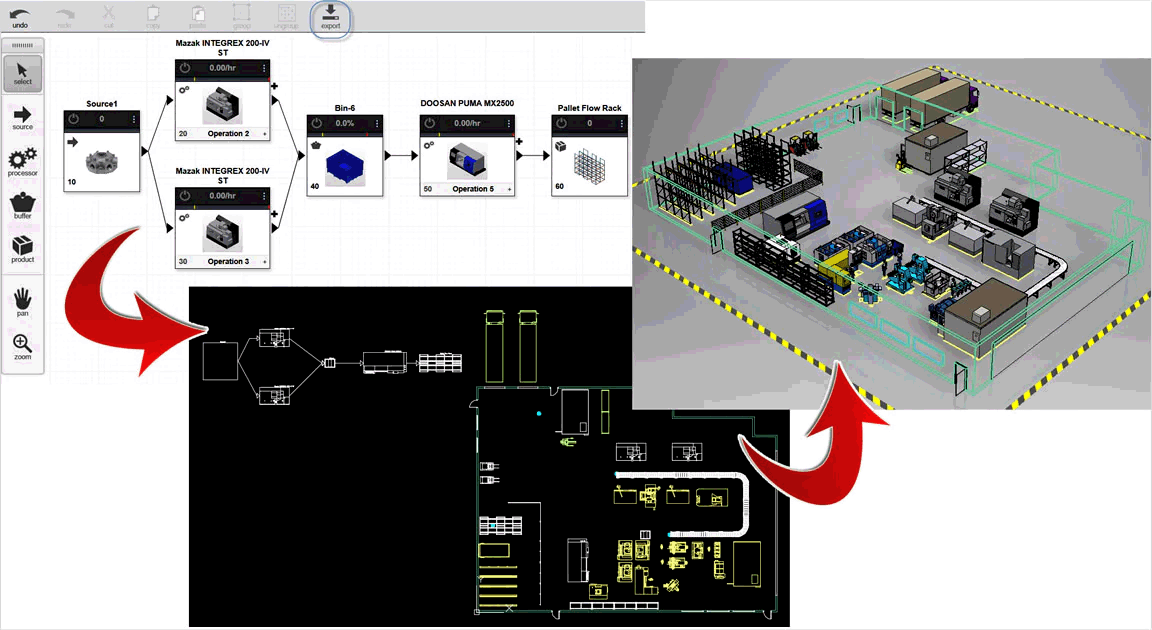Click the plus beside the Operation 2 output
Image resolution: width=1152 pixels, height=630 pixels.
275,86
